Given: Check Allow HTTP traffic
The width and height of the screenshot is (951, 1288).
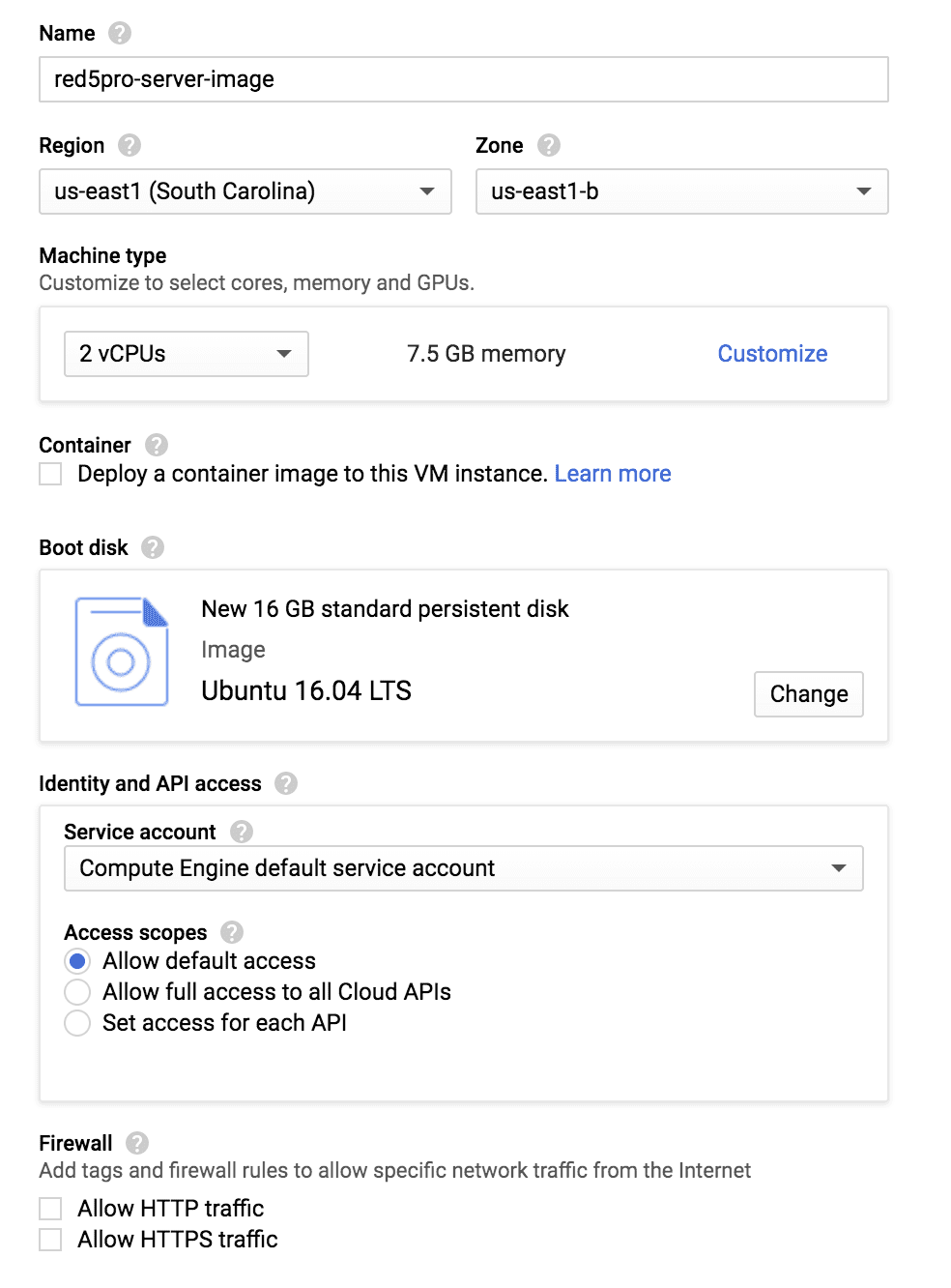Looking at the screenshot, I should click(x=50, y=1209).
